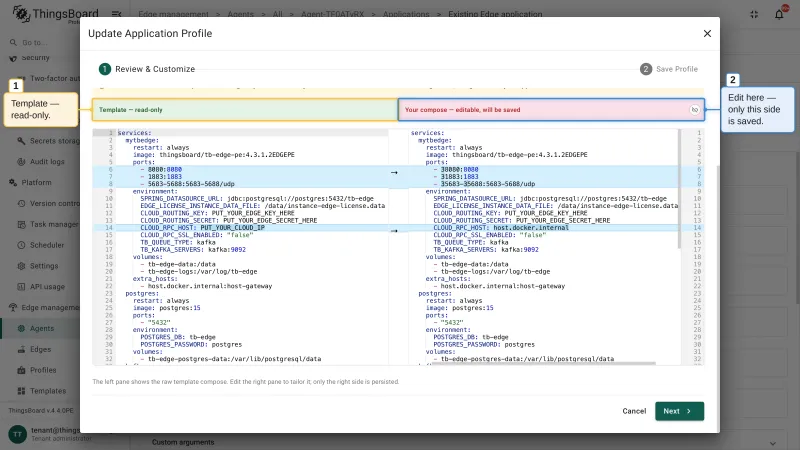Click the Settings gear icon
This screenshot has width=800, height=450.
(x=21, y=266)
